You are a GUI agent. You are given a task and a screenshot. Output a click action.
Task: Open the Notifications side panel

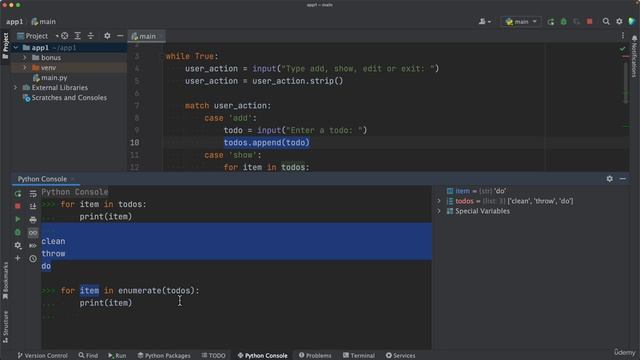pos(634,56)
